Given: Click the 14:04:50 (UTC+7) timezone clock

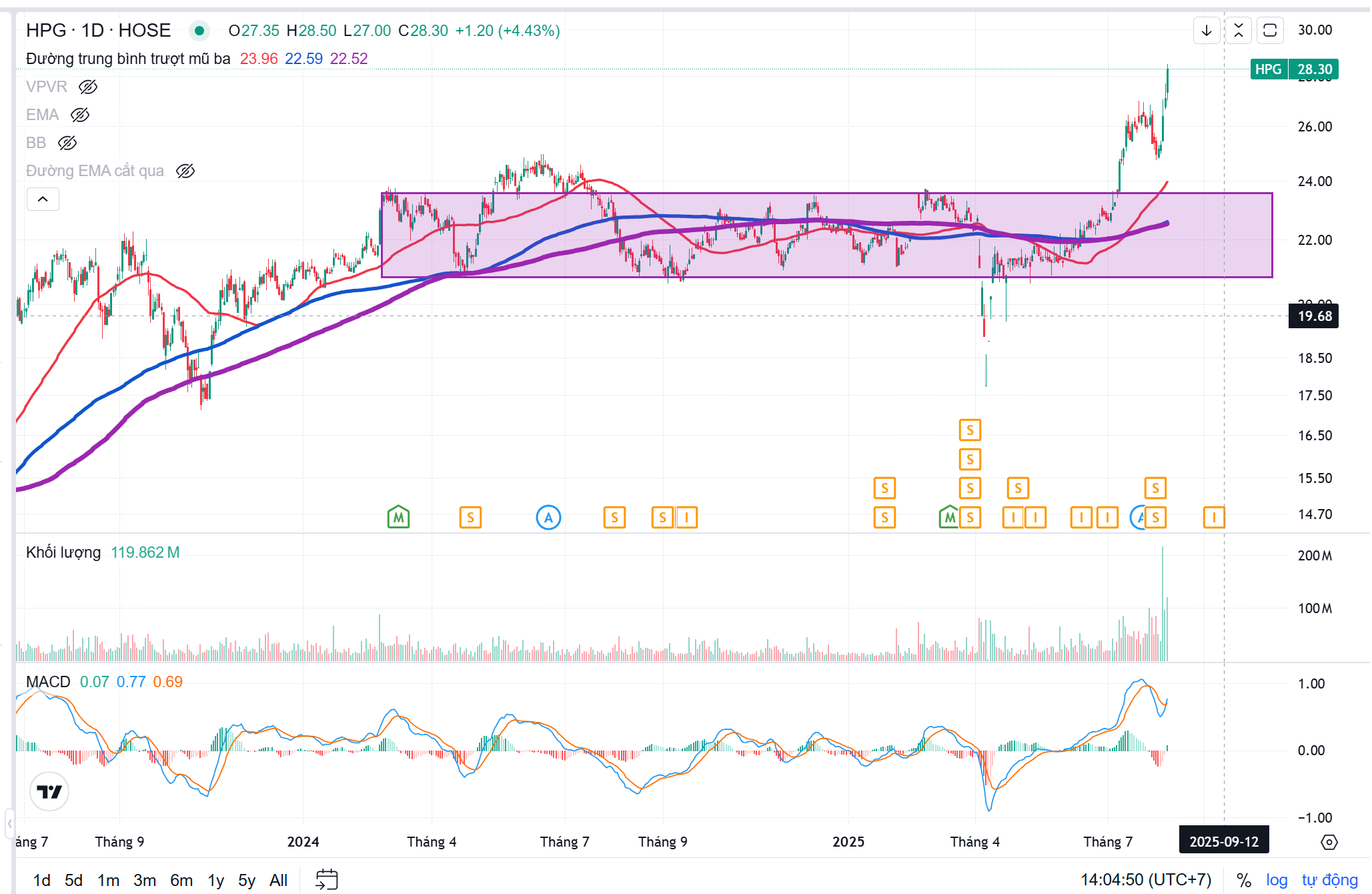Looking at the screenshot, I should click(1145, 880).
